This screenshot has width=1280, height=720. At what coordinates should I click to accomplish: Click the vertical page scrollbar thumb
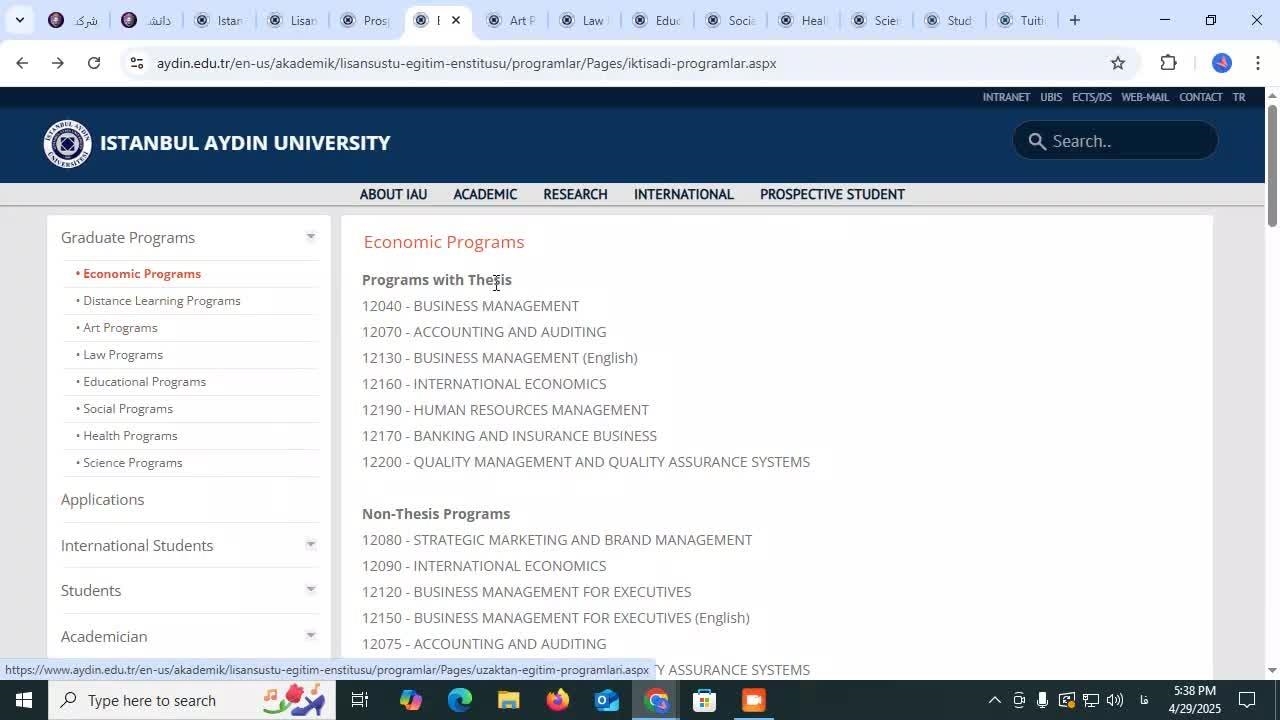click(x=1272, y=165)
